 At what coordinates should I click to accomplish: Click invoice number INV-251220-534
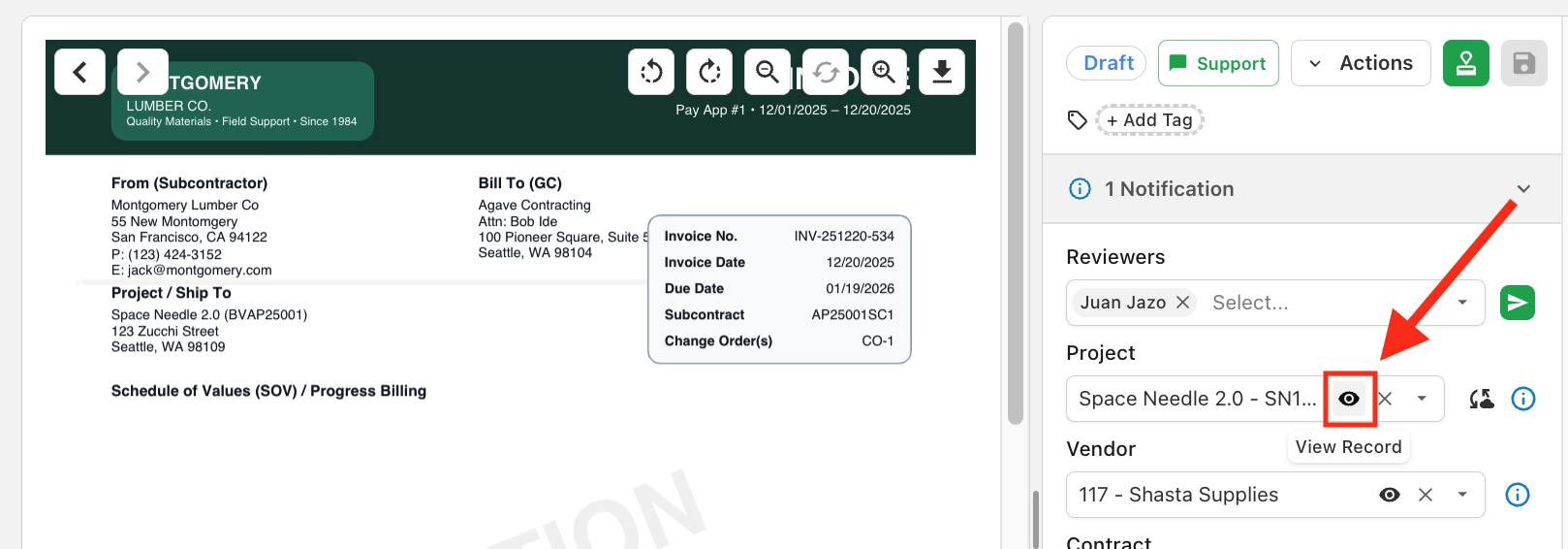pyautogui.click(x=844, y=237)
